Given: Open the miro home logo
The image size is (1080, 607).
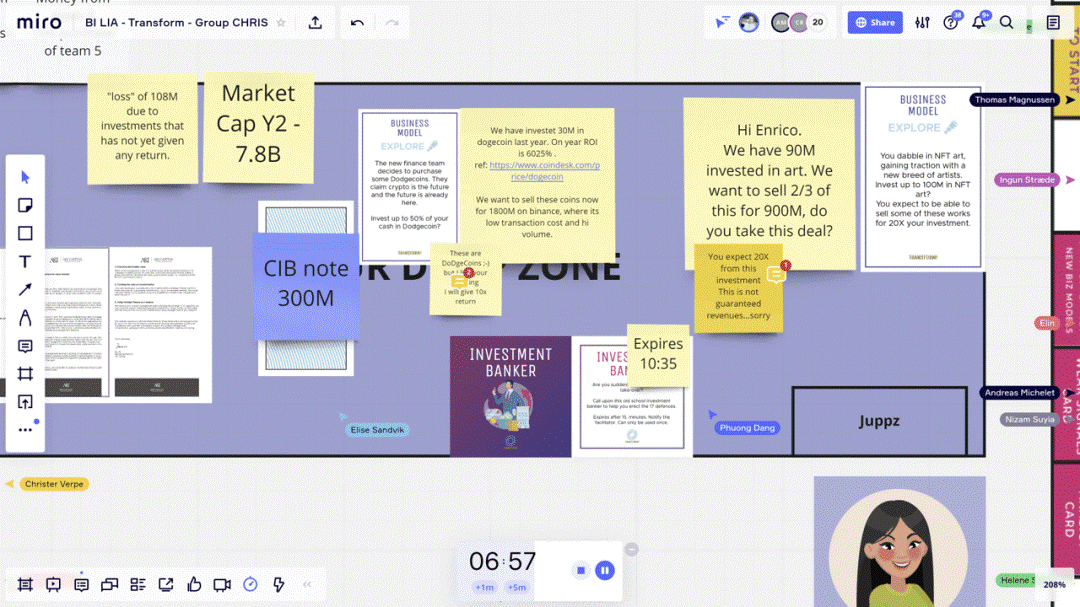Looking at the screenshot, I should click(x=38, y=22).
